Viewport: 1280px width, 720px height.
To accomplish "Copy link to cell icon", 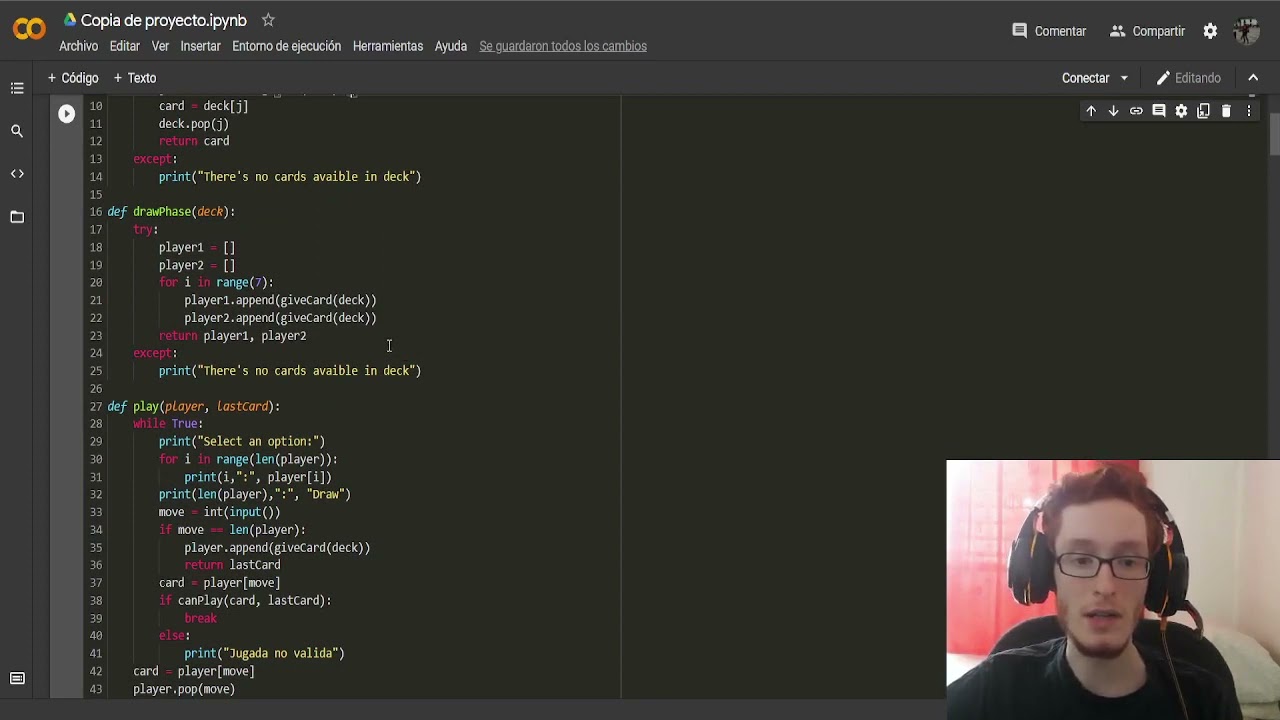I will point(1136,111).
